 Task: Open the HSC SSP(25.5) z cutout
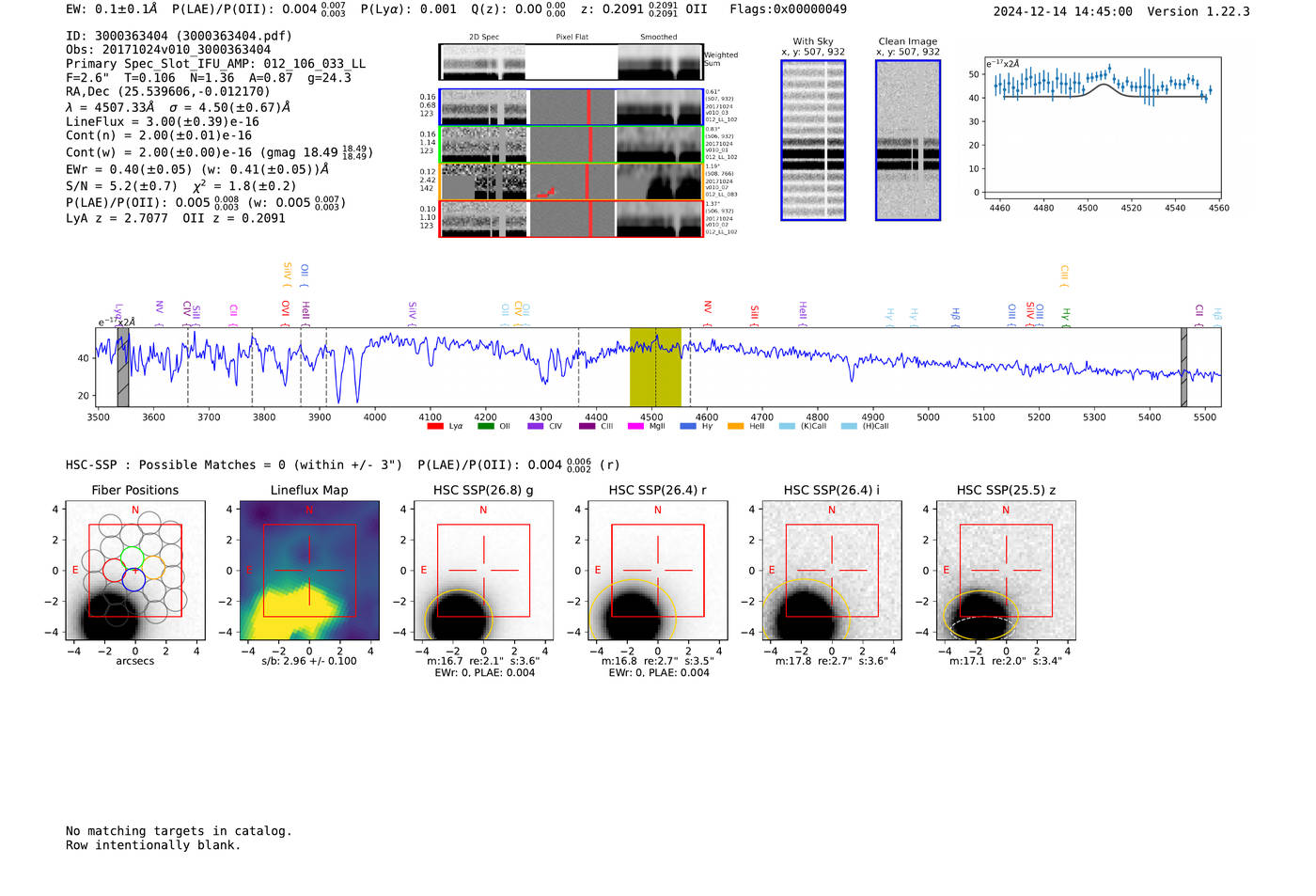click(1006, 571)
